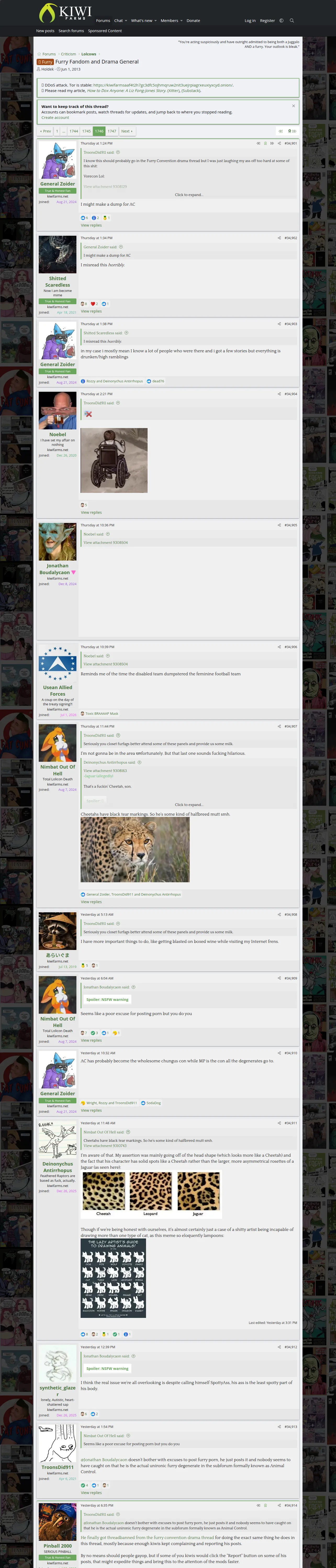Share post #34,904 via share icon
This screenshot has width=336, height=1568.
(x=279, y=394)
